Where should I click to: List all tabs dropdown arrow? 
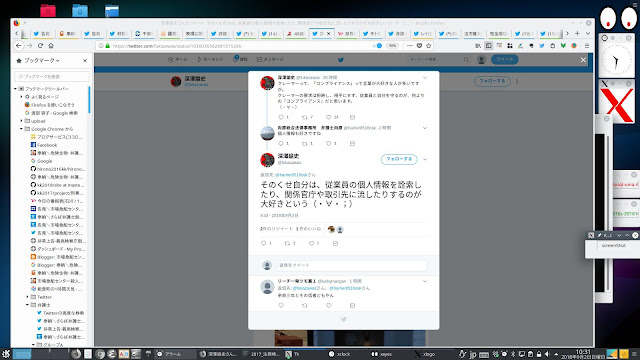[x=588, y=33]
